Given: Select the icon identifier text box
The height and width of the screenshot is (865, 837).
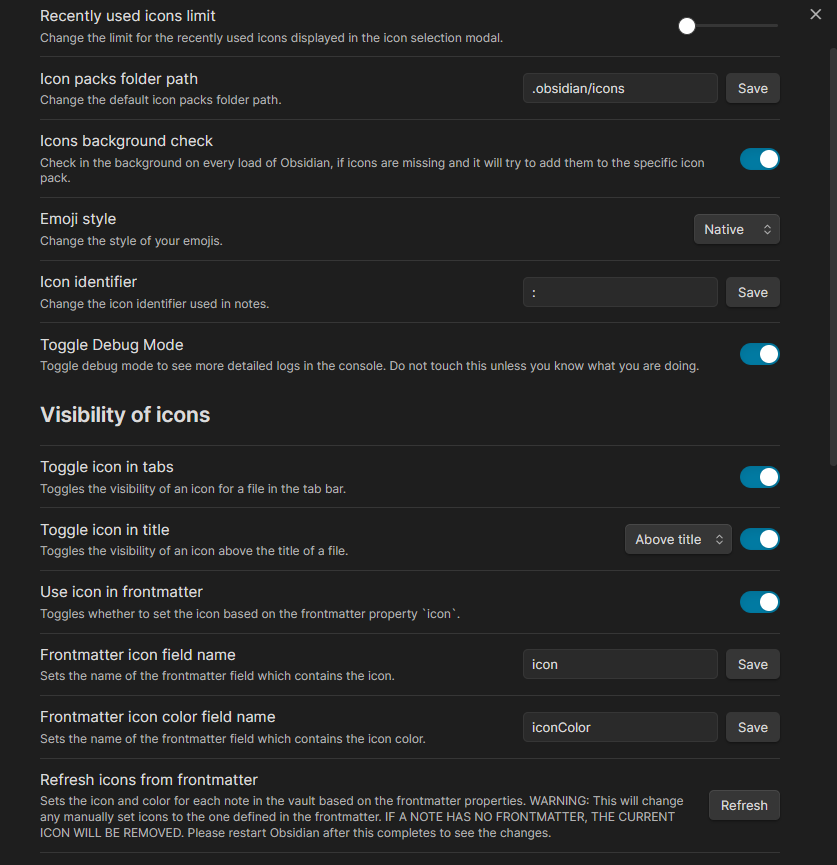Looking at the screenshot, I should click(619, 292).
